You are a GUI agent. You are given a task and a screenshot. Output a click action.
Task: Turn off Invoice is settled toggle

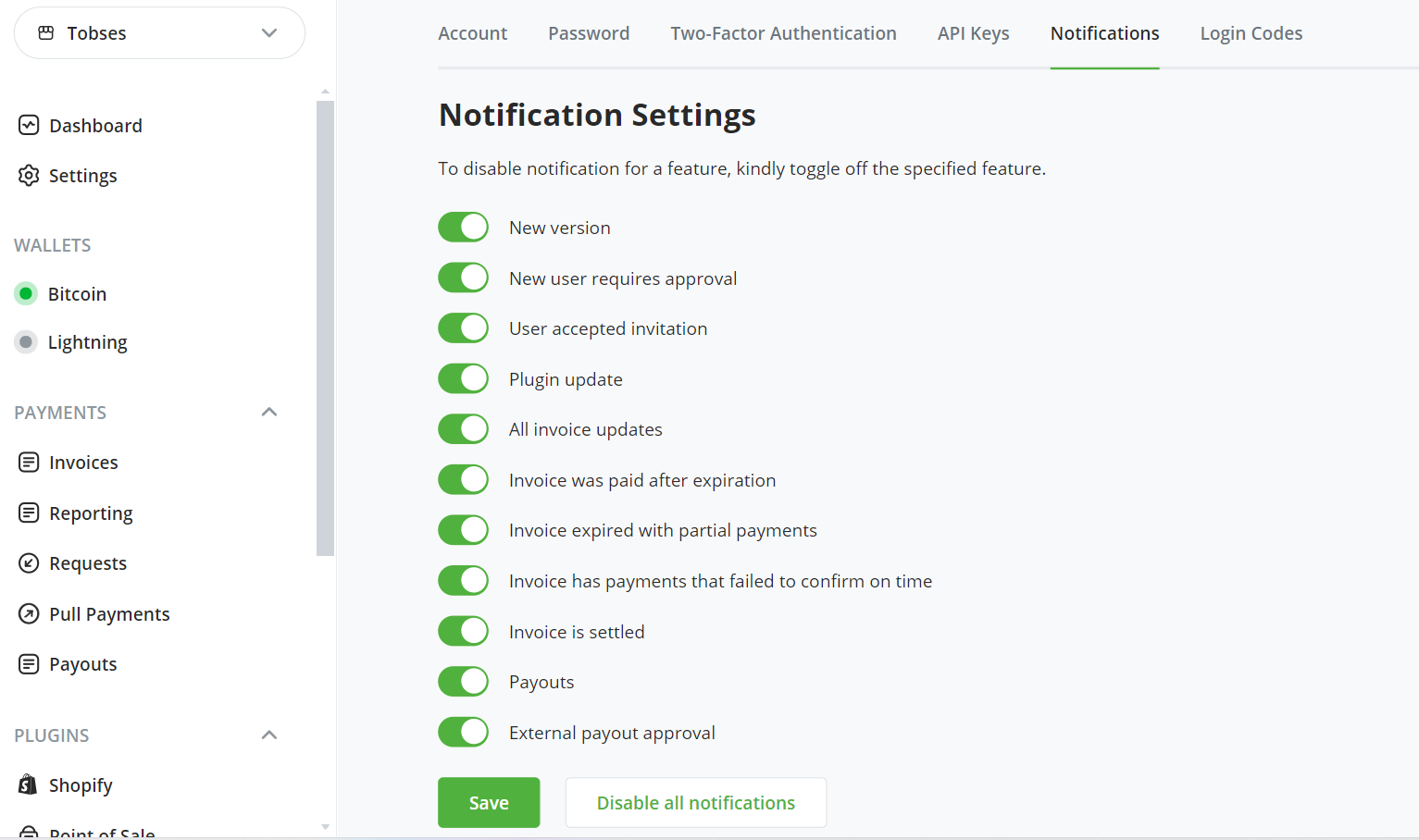pos(463,631)
